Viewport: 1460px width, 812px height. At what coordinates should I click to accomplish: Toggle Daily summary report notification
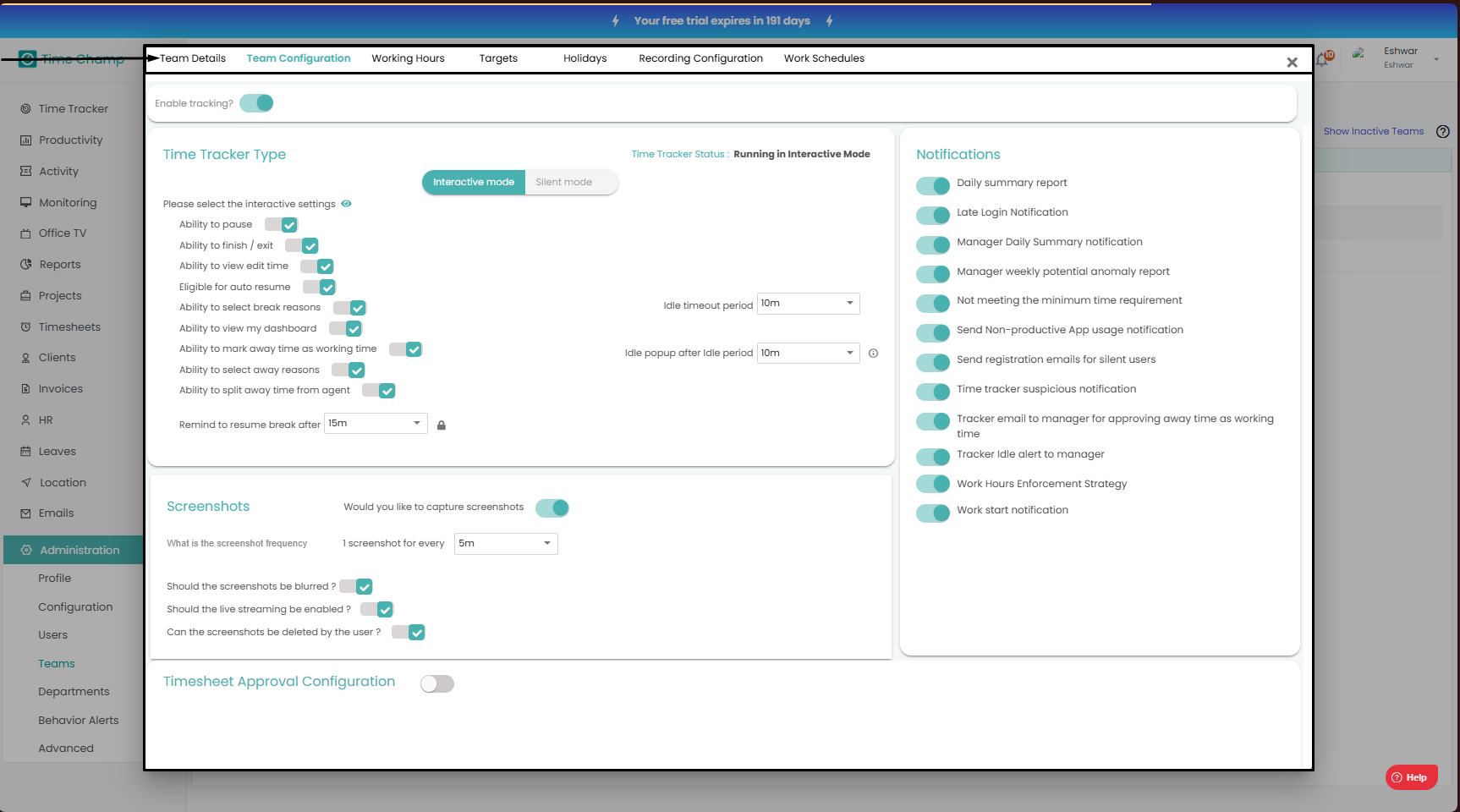click(x=933, y=185)
